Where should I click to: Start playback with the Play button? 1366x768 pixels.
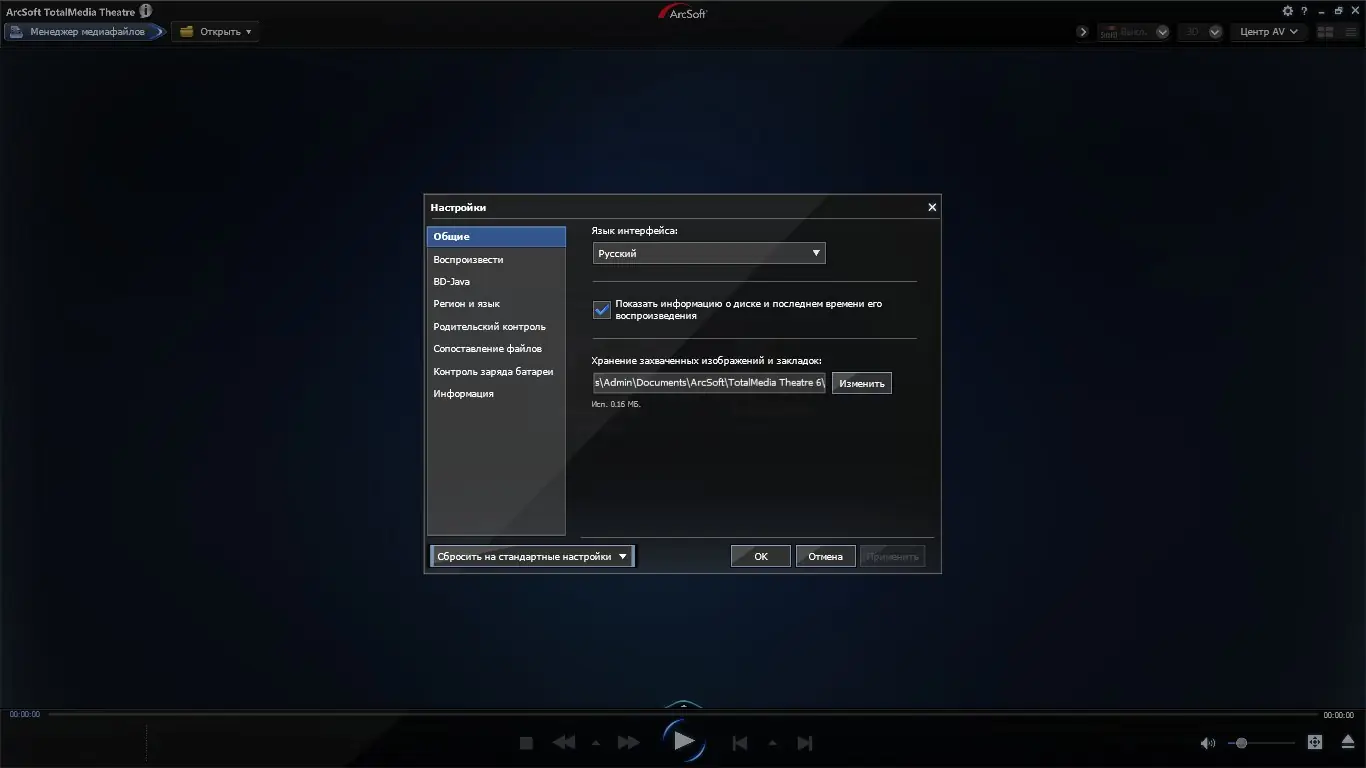(684, 741)
